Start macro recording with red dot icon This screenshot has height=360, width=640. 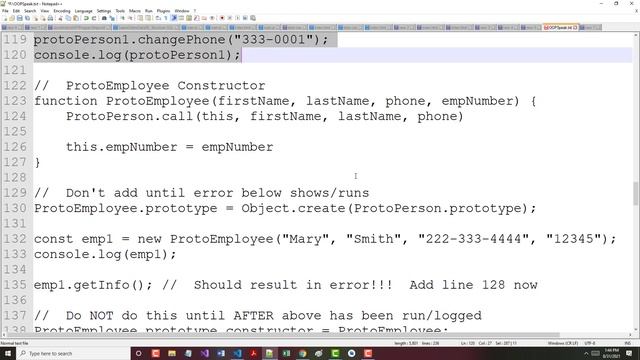222,18
